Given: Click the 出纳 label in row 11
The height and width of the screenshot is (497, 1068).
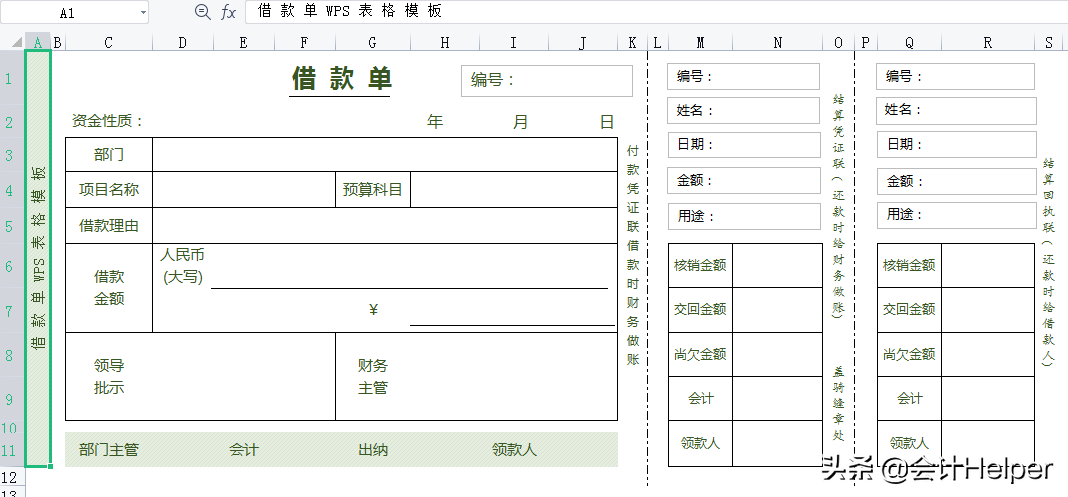Looking at the screenshot, I should click(x=373, y=449).
